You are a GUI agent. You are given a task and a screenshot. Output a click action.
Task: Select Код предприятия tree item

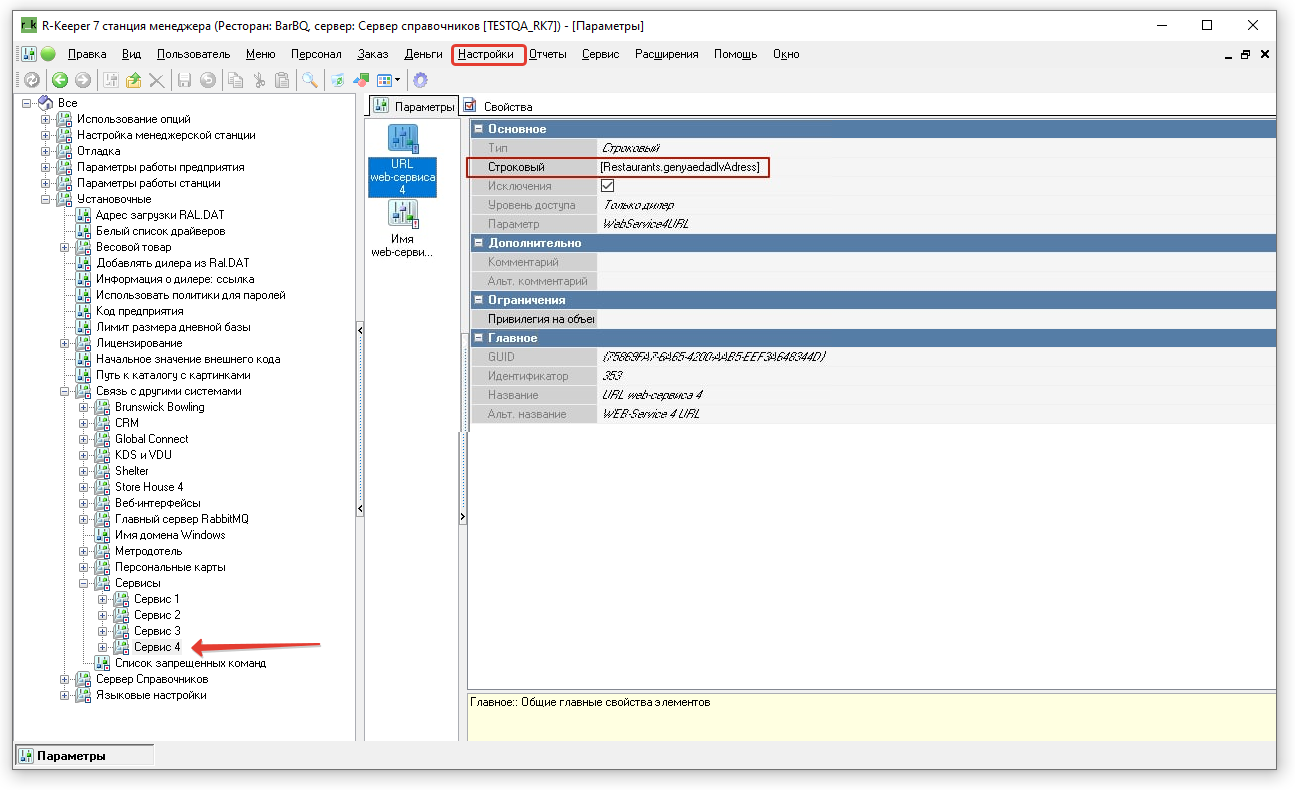[x=139, y=311]
